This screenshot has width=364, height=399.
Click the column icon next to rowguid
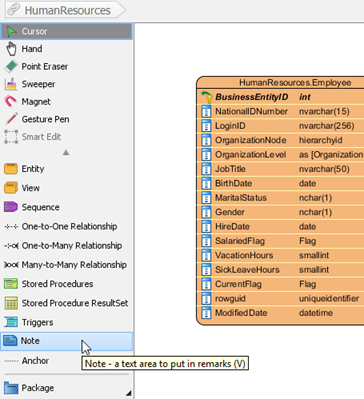[x=206, y=298]
